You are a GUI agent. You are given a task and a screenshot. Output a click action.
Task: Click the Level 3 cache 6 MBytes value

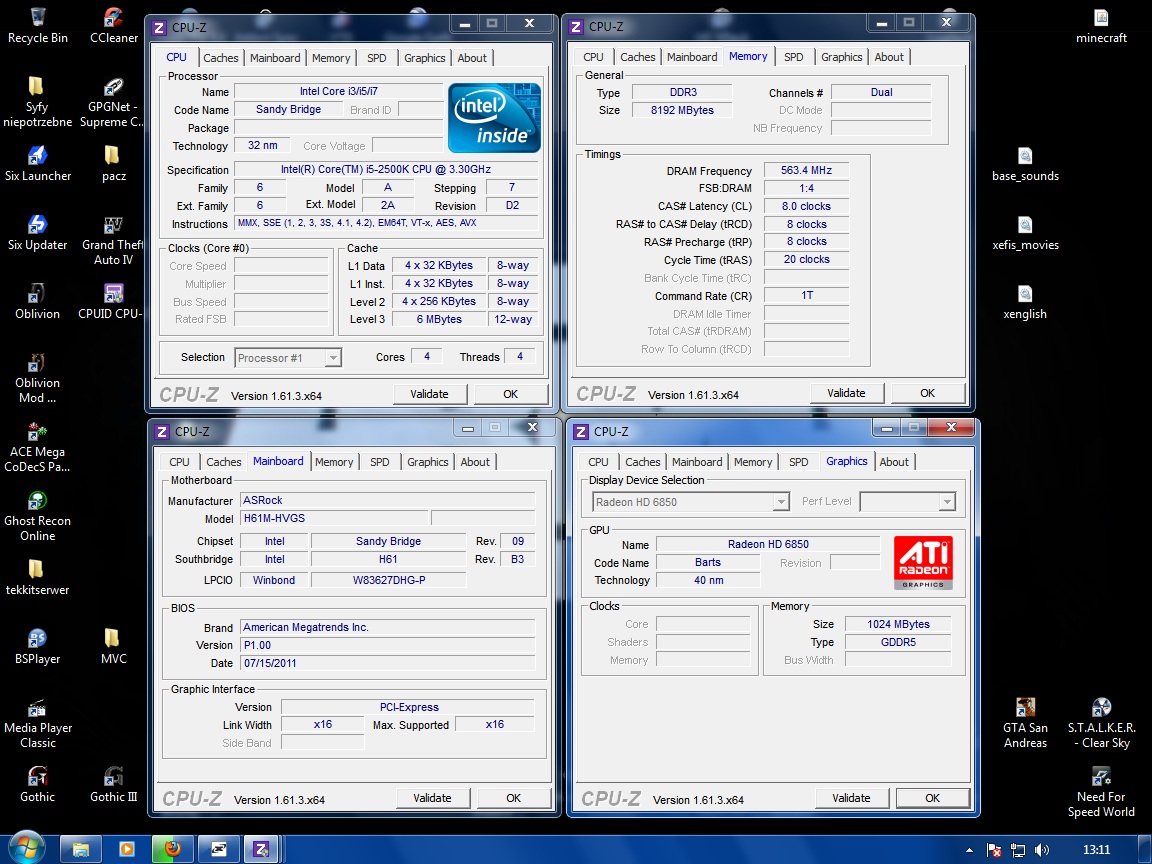(439, 319)
